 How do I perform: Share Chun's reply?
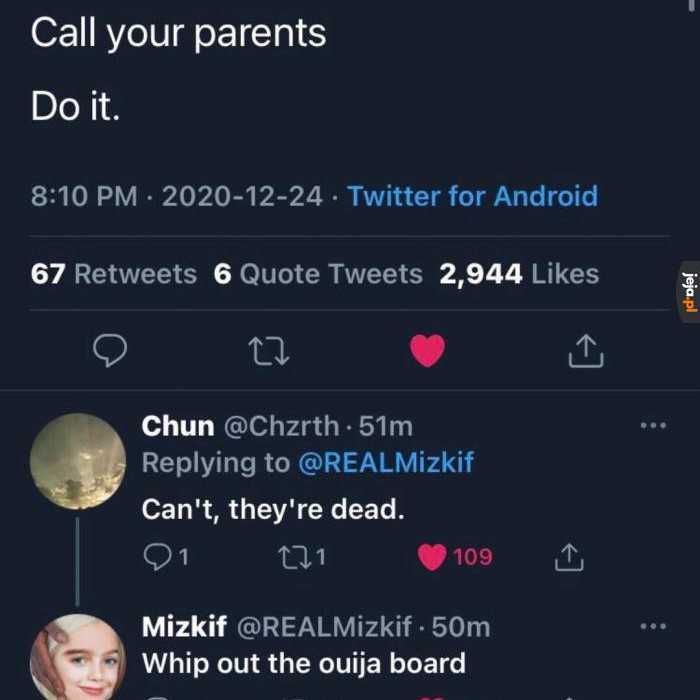568,557
